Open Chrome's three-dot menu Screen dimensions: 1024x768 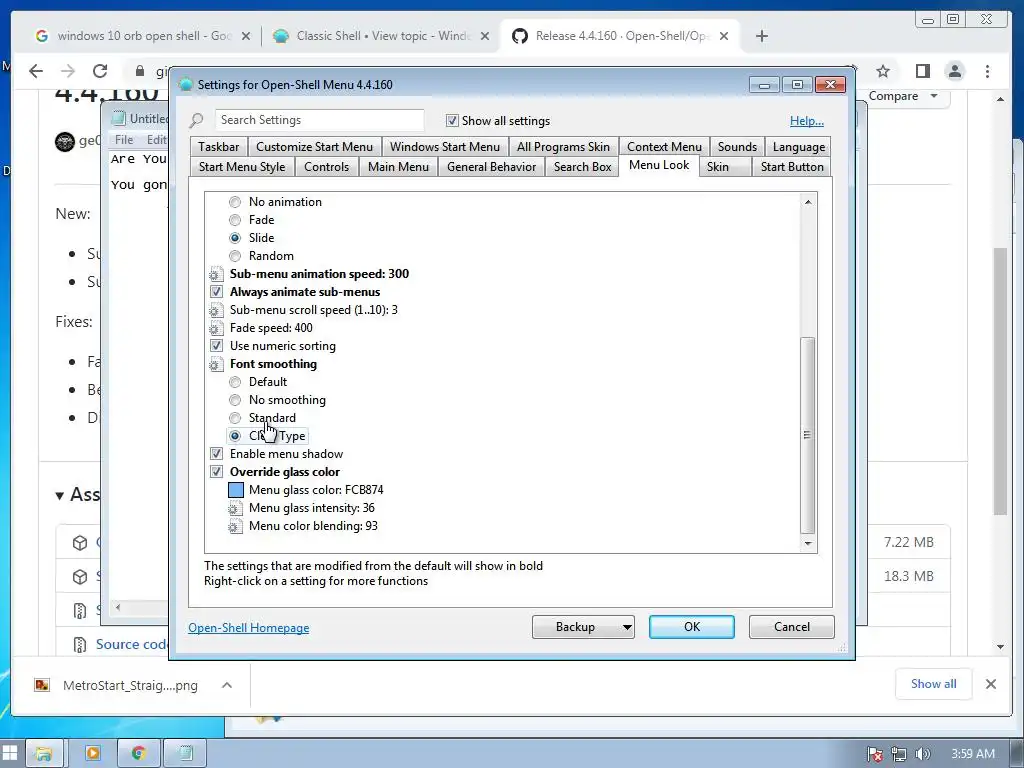987,71
